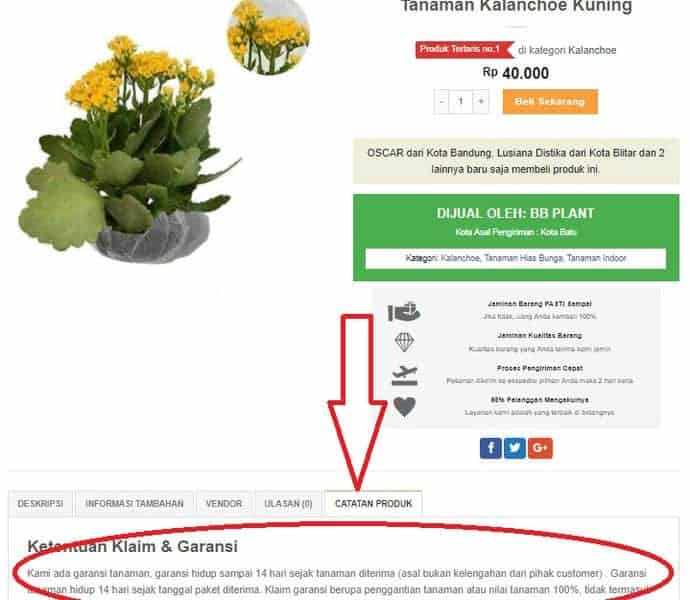
Task: Share product via Google Plus icon
Action: 540,448
